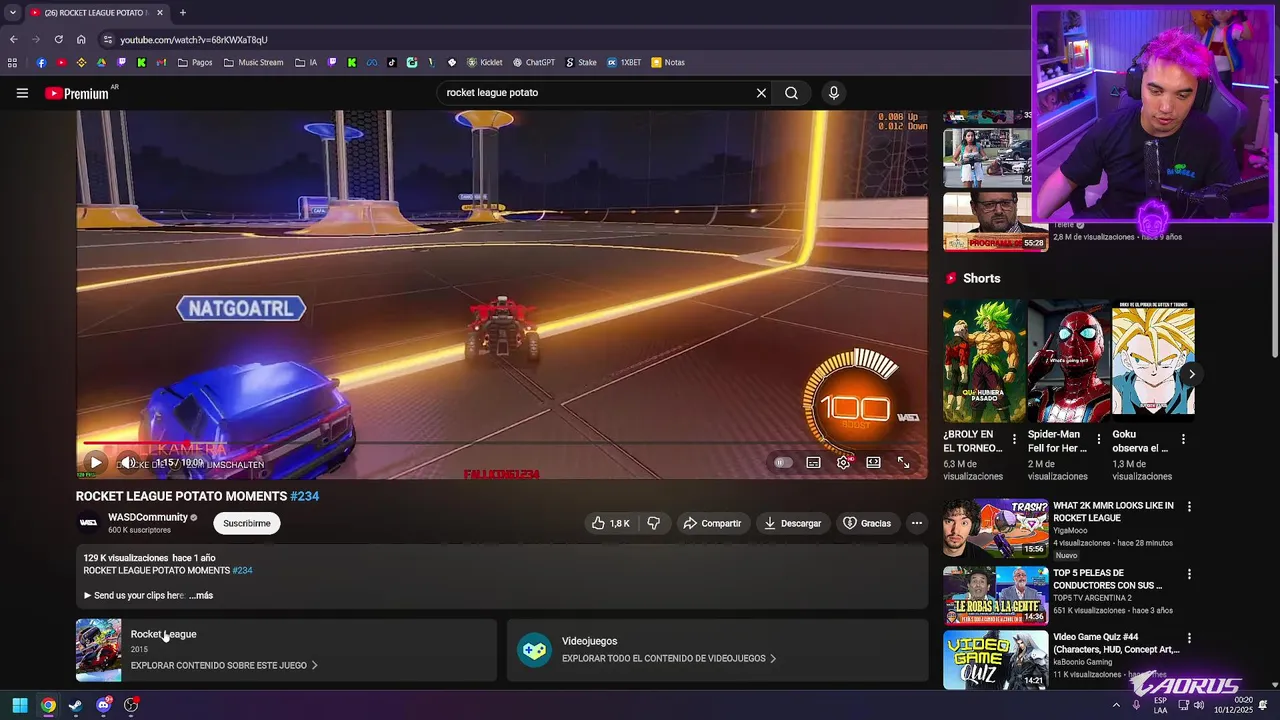Dislike the video
Image resolution: width=1280 pixels, height=720 pixels.
click(653, 523)
